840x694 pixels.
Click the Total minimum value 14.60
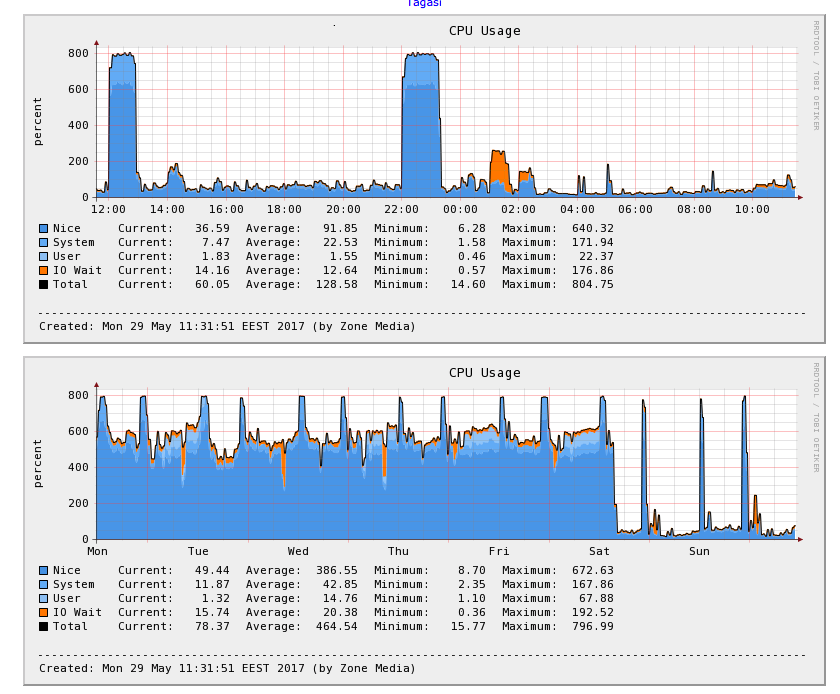click(x=468, y=285)
